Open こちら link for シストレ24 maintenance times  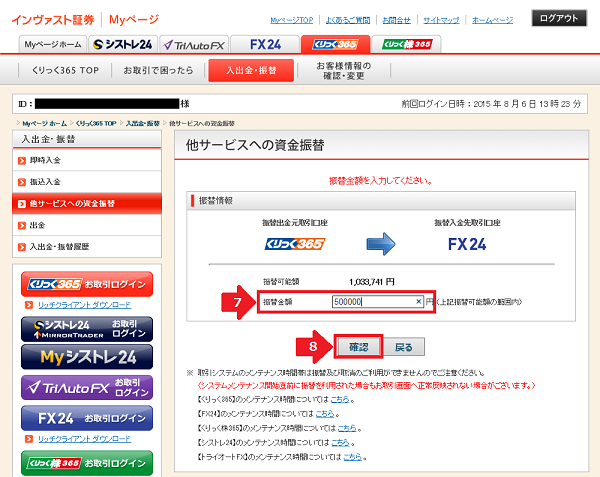pos(340,443)
